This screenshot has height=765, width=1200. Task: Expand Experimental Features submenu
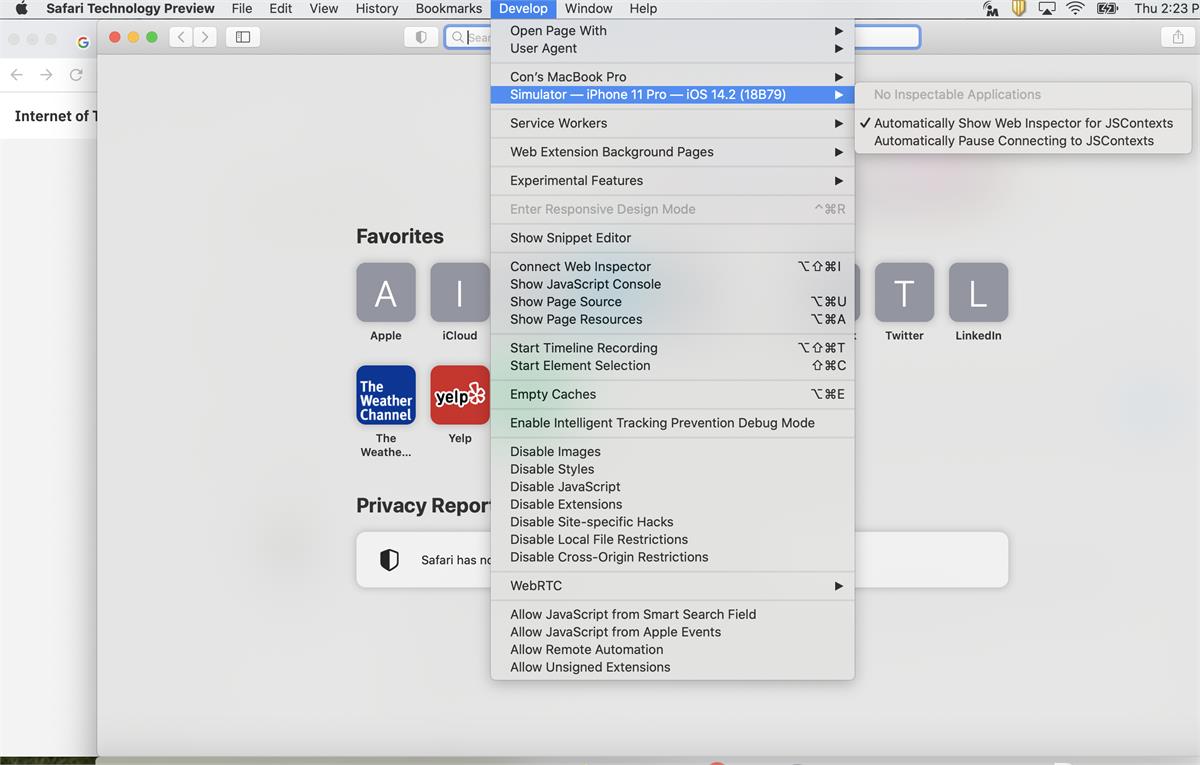pyautogui.click(x=673, y=181)
